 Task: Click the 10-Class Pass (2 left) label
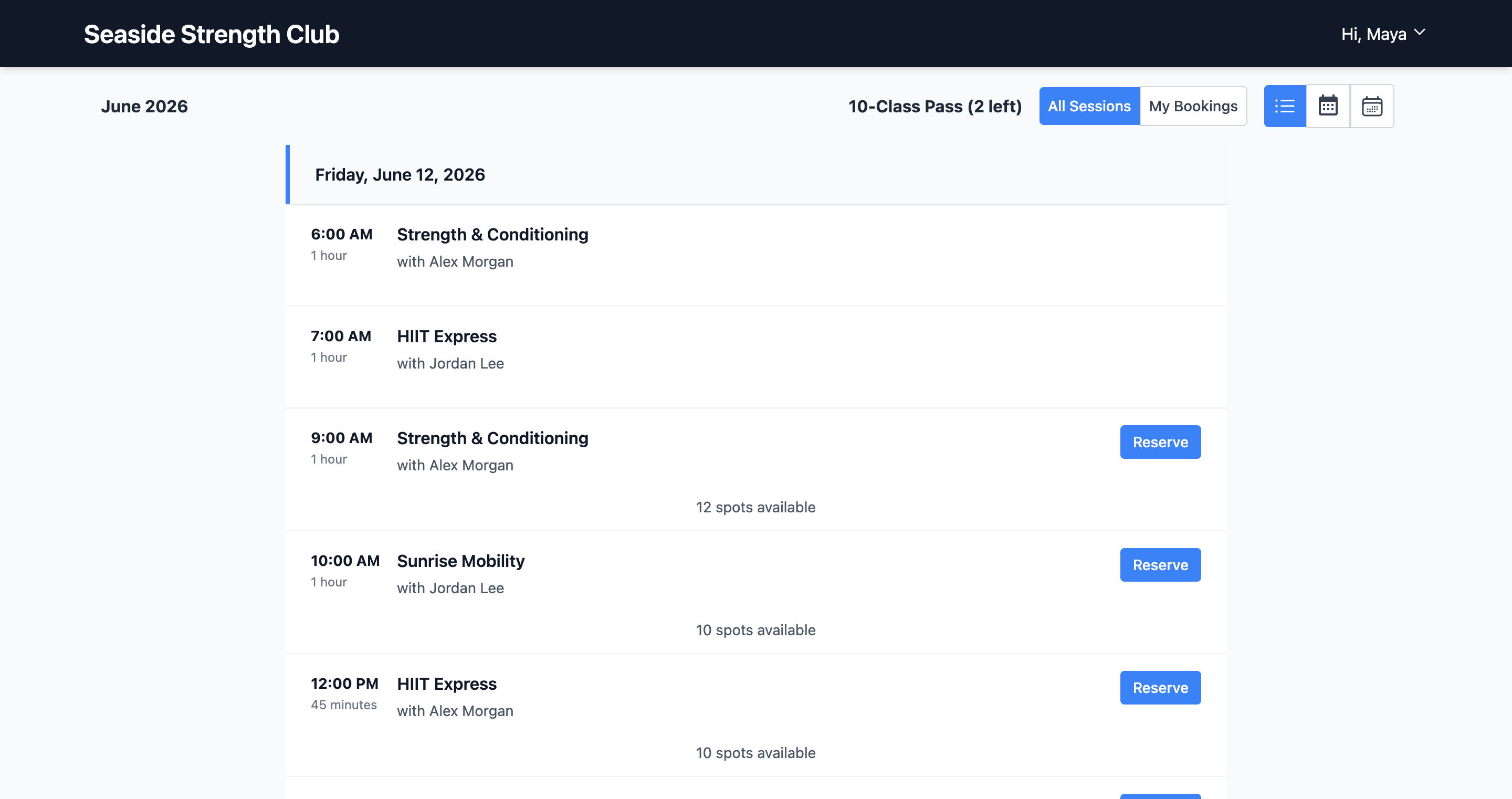point(935,106)
